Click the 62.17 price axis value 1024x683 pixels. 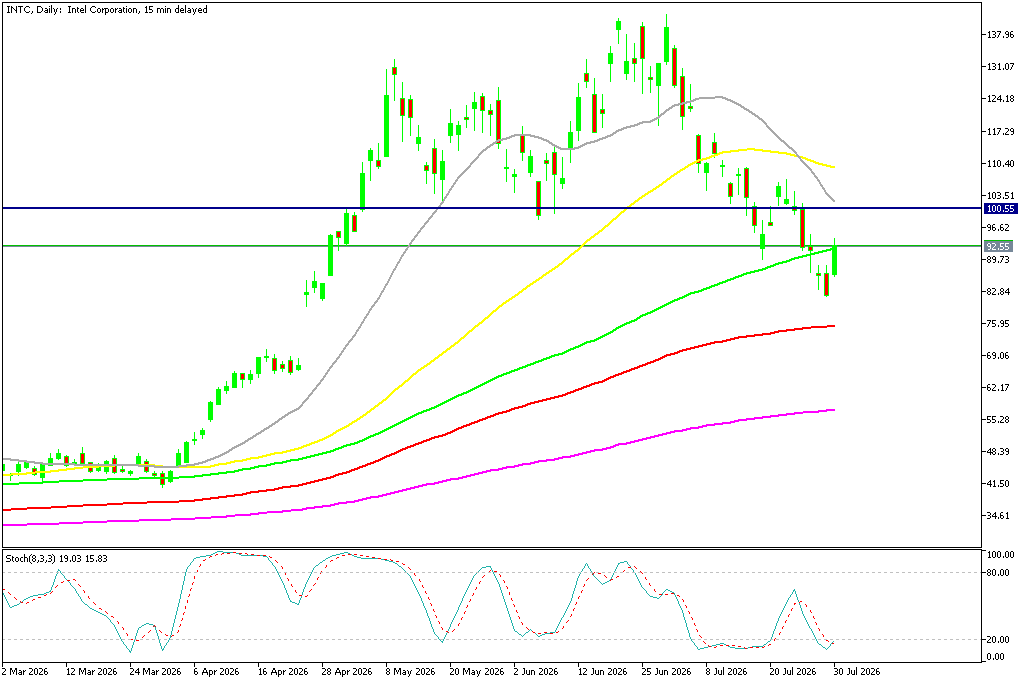[x=999, y=388]
